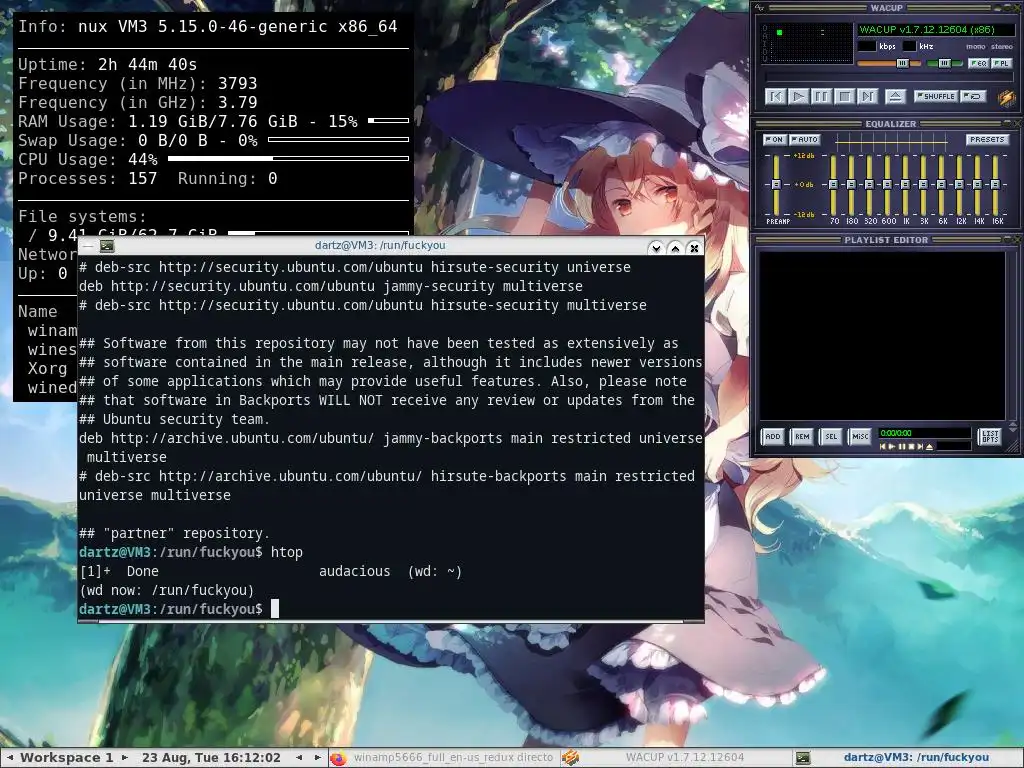
Task: Toggle the PL playlist window button
Action: [1001, 63]
